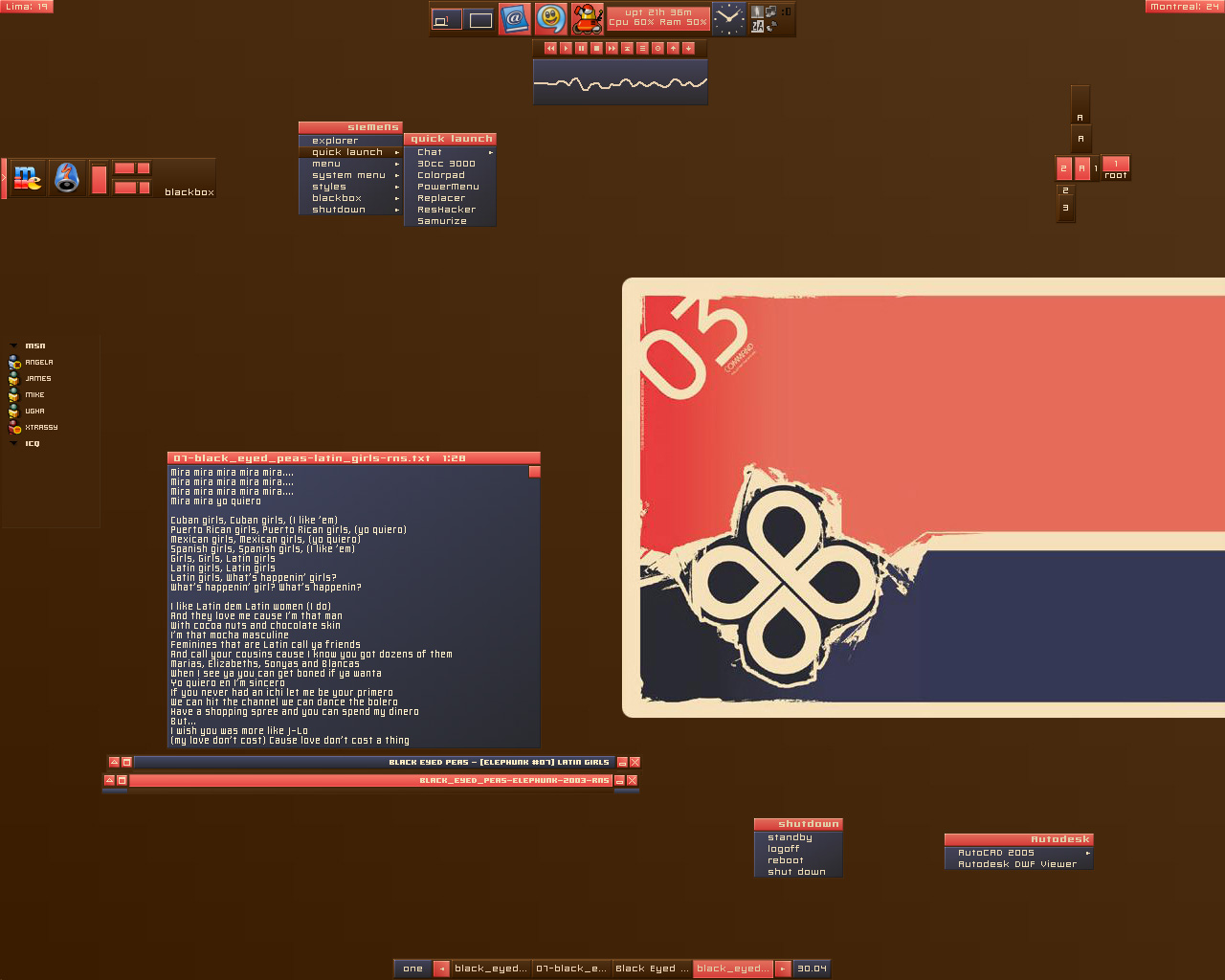Open PowerMenu from quick launch
The width and height of the screenshot is (1225, 980).
click(x=450, y=187)
